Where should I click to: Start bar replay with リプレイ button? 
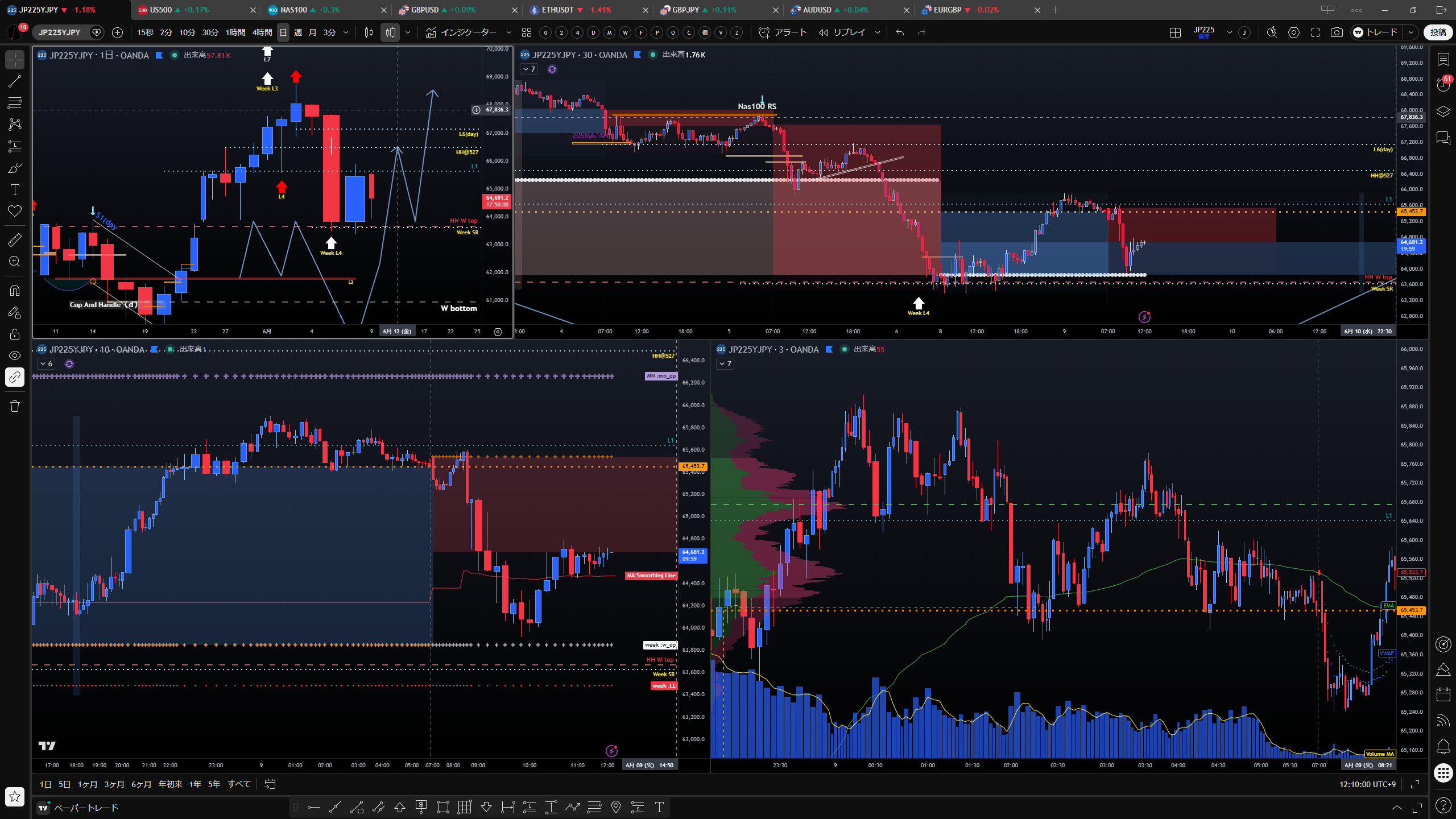pos(842,32)
